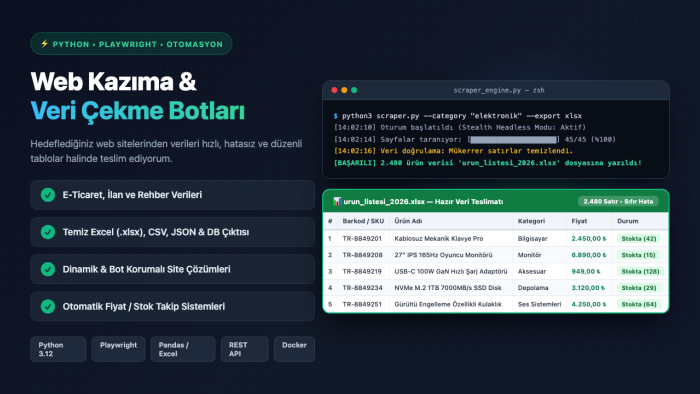Click the terminal progress bar for Sayfalar taranıyor

[x=513, y=139]
